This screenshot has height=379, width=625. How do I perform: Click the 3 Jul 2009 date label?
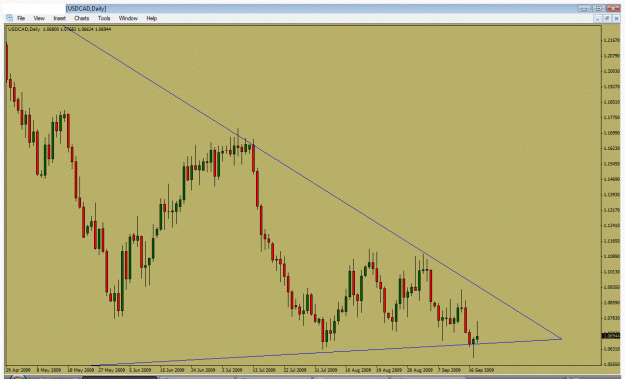(232, 370)
